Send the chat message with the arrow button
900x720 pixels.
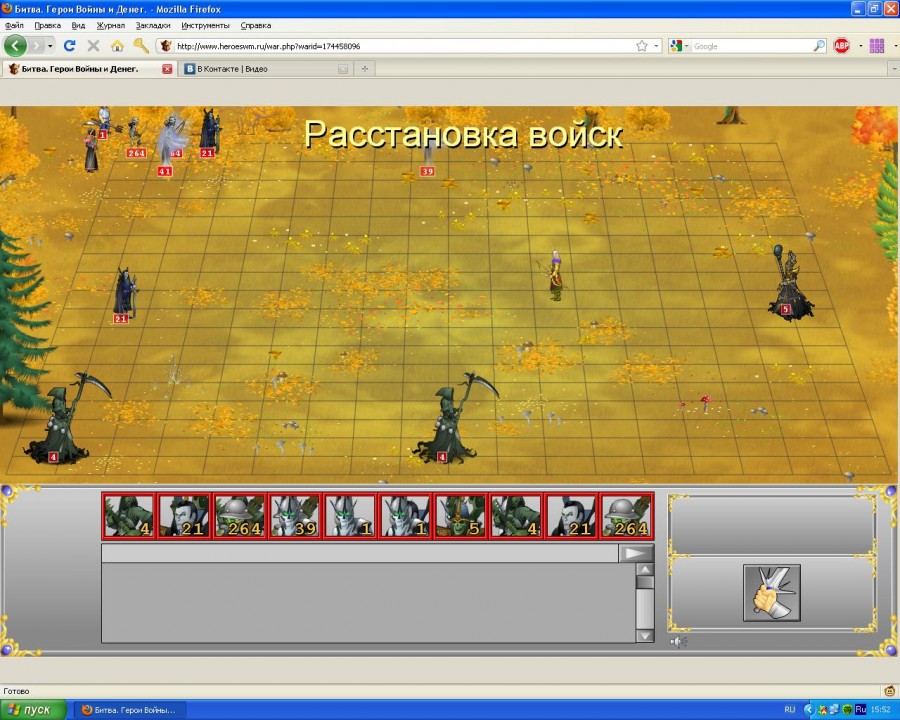click(636, 553)
